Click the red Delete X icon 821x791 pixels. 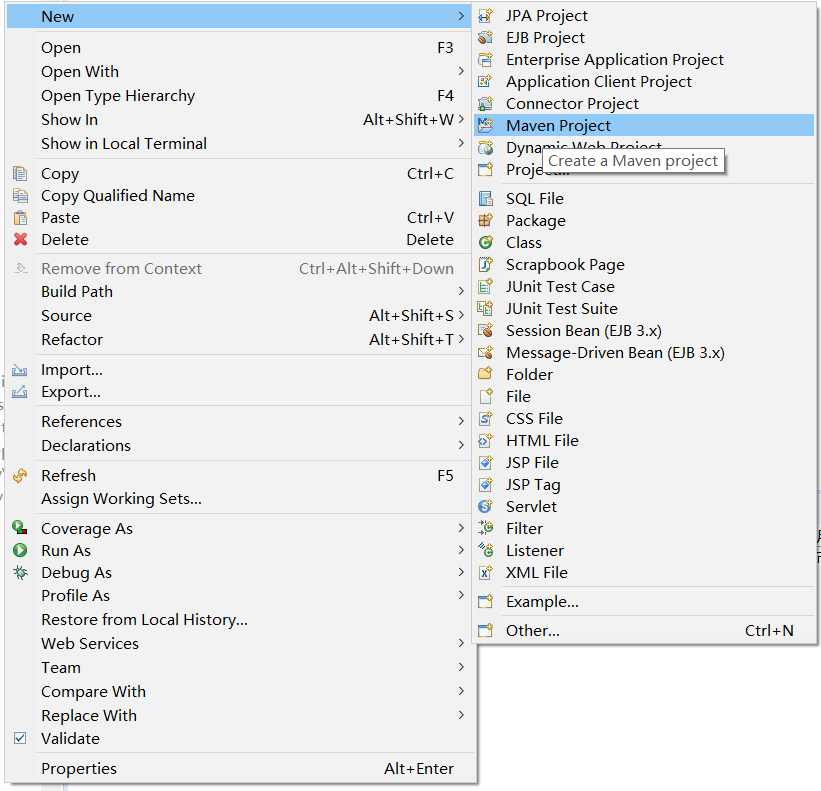point(20,240)
